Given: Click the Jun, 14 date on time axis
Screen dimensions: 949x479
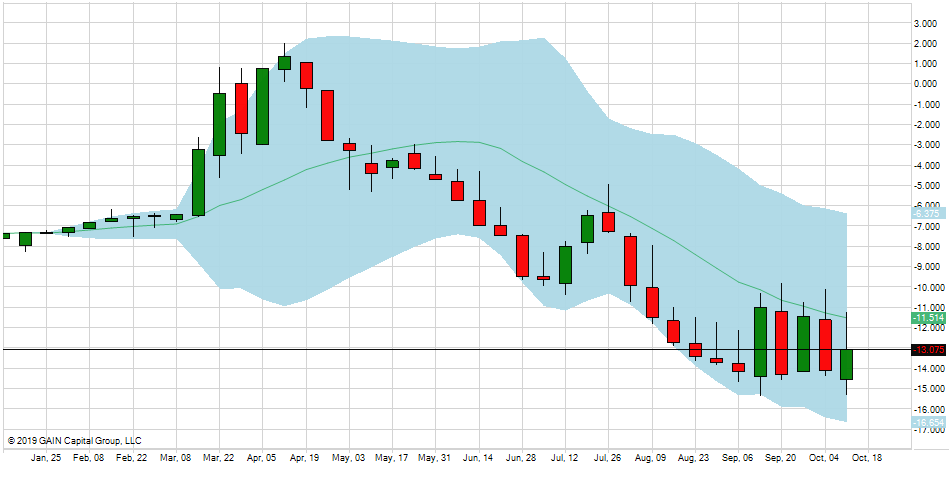Looking at the screenshot, I should click(476, 458).
